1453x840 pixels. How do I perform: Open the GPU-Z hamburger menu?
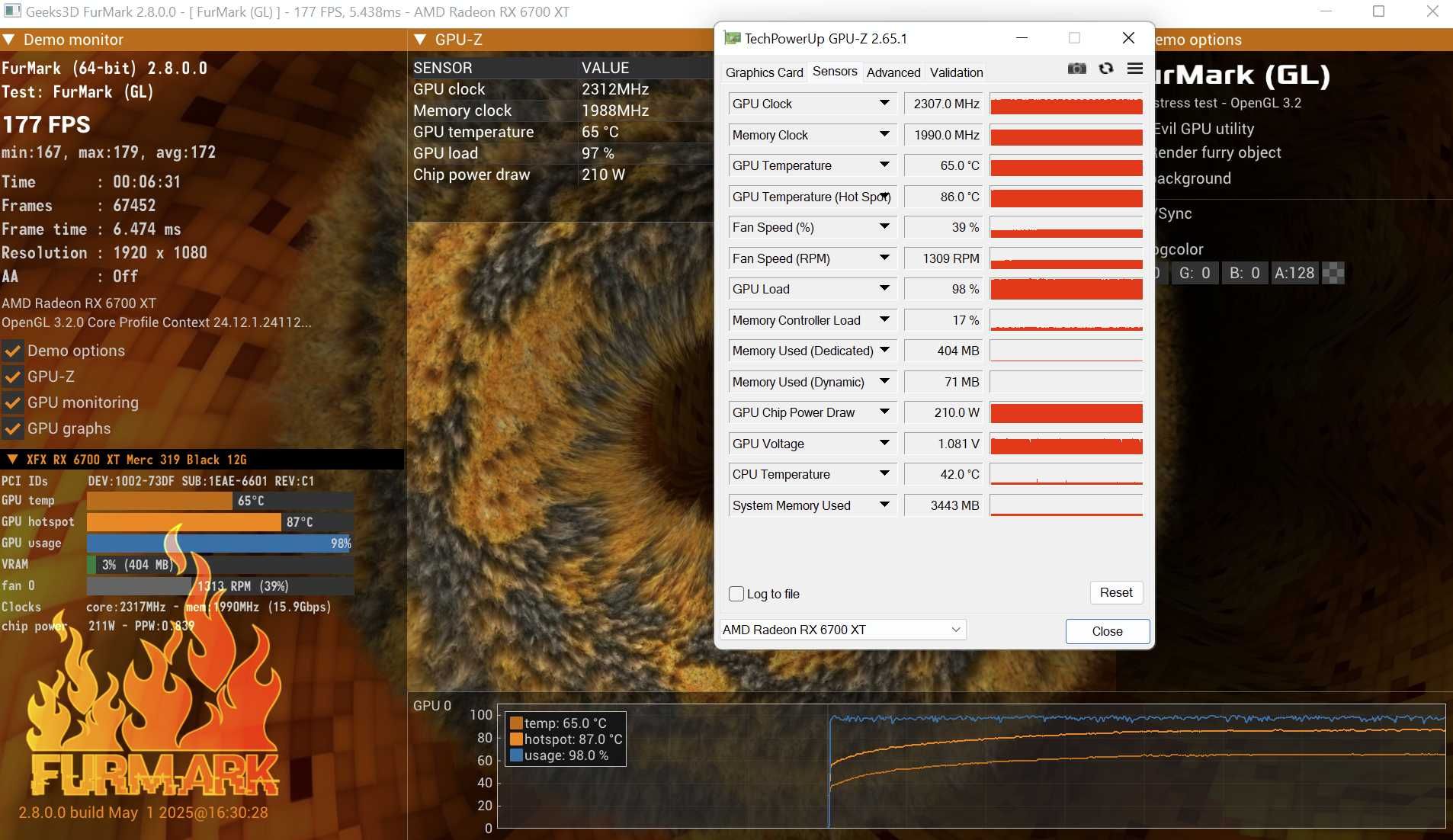[1134, 69]
